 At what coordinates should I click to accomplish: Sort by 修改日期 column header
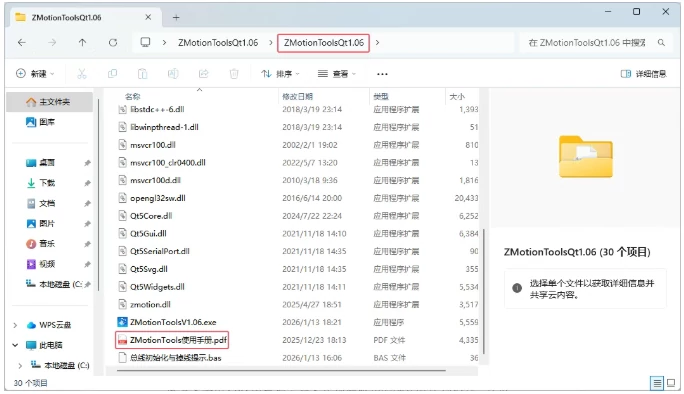298,96
